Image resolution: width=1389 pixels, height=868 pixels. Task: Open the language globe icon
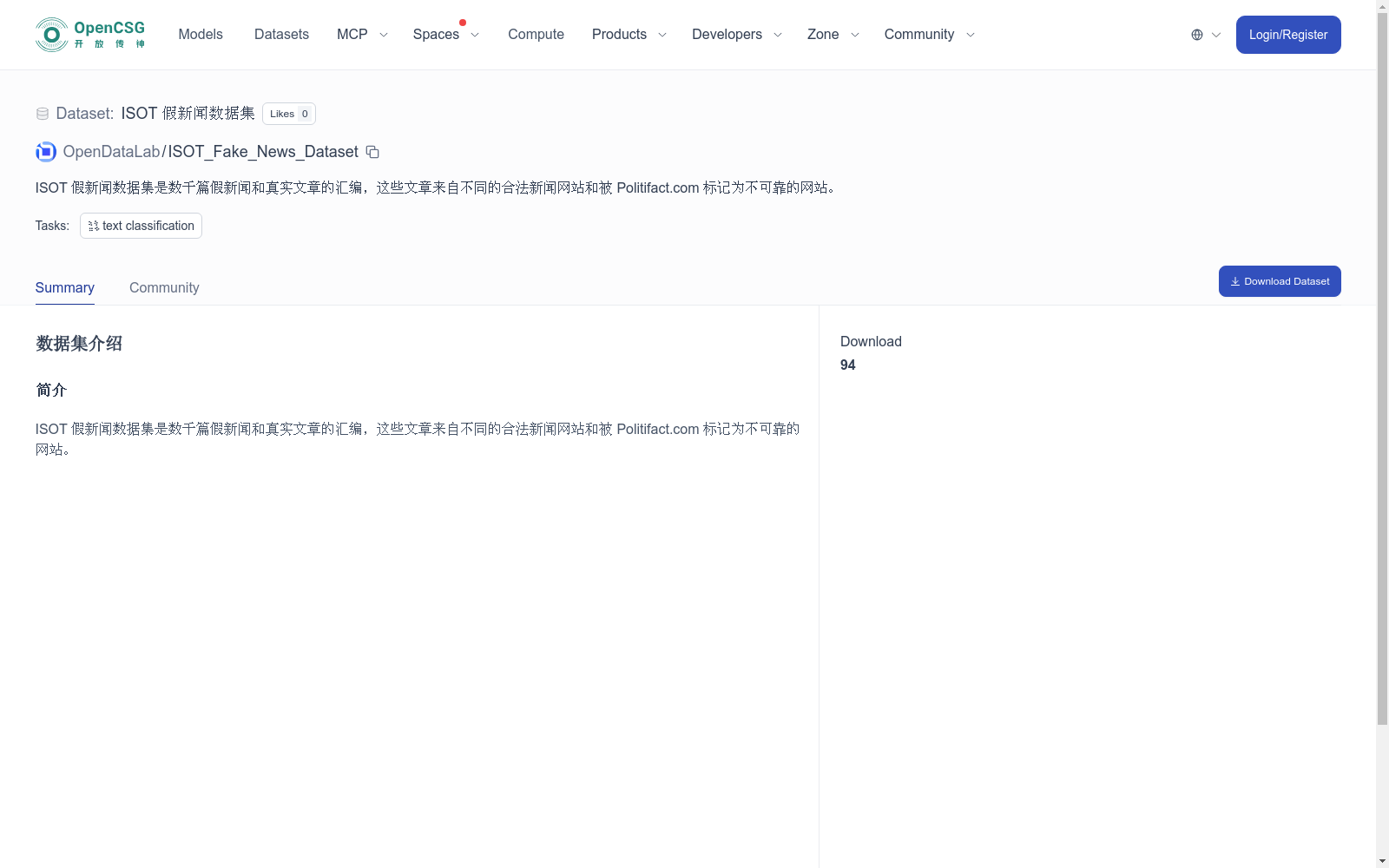(x=1196, y=35)
